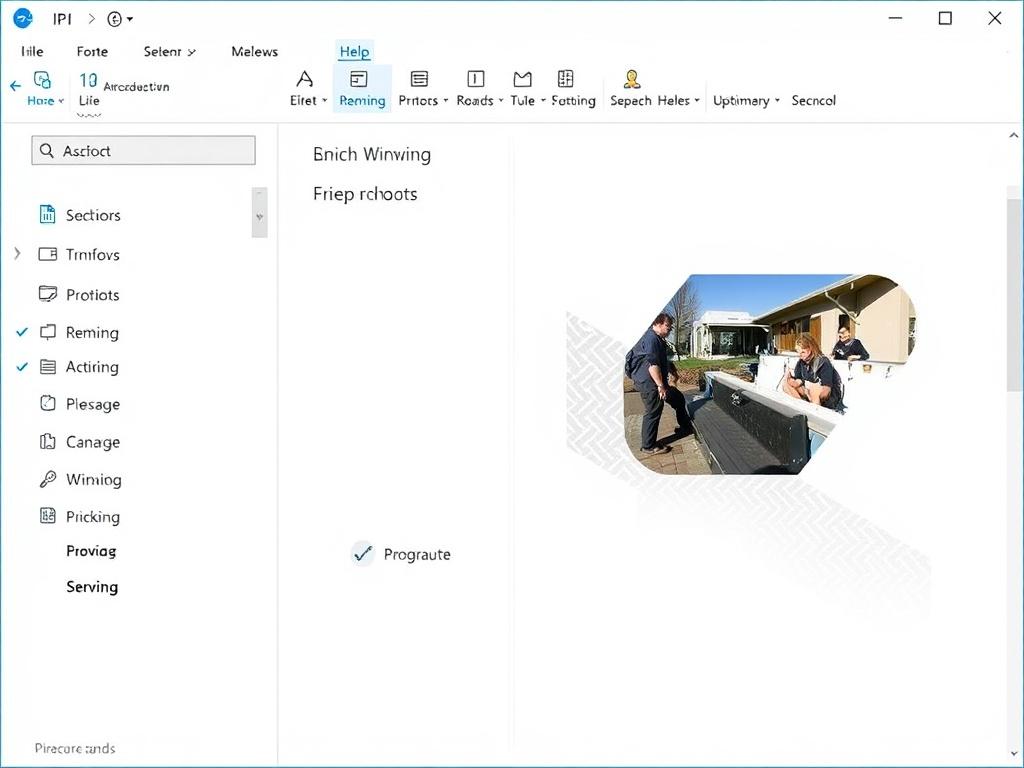1024x768 pixels.
Task: Select the Wimiog key icon
Action: 48,479
